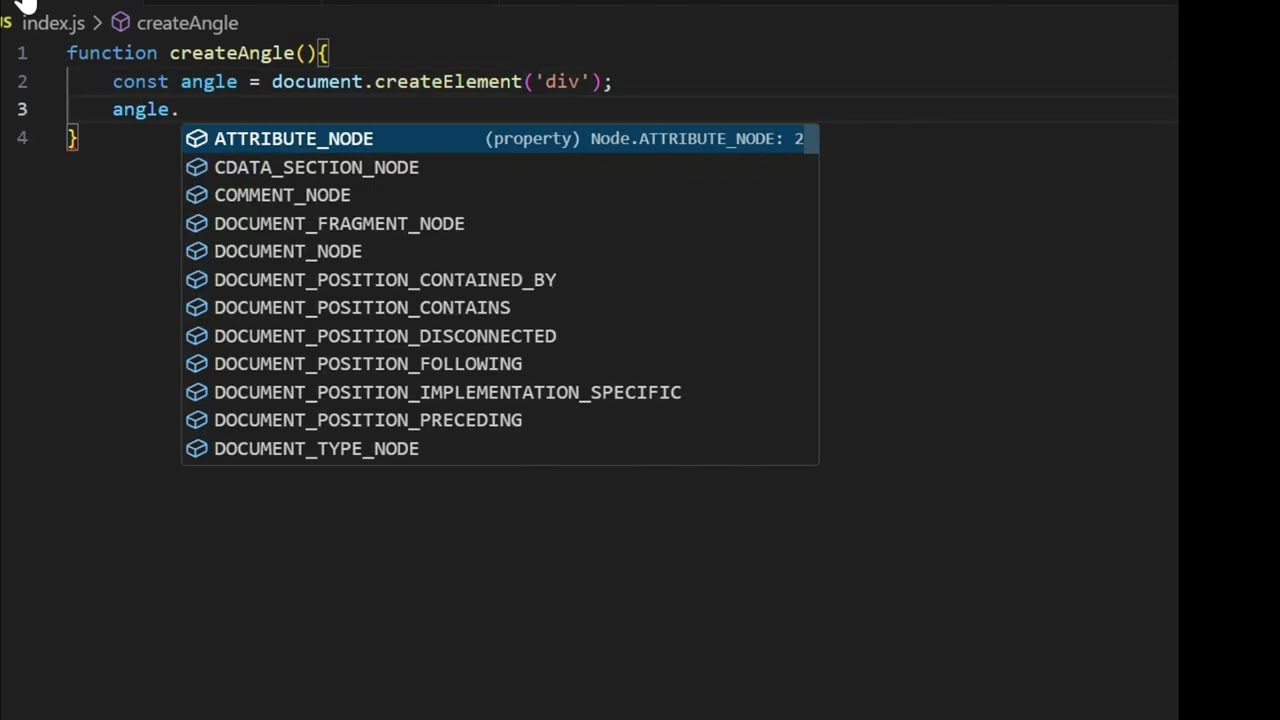This screenshot has height=720, width=1280.
Task: Click the DOCUMENT_POSITION_CONTAINS property icon
Action: 197,308
